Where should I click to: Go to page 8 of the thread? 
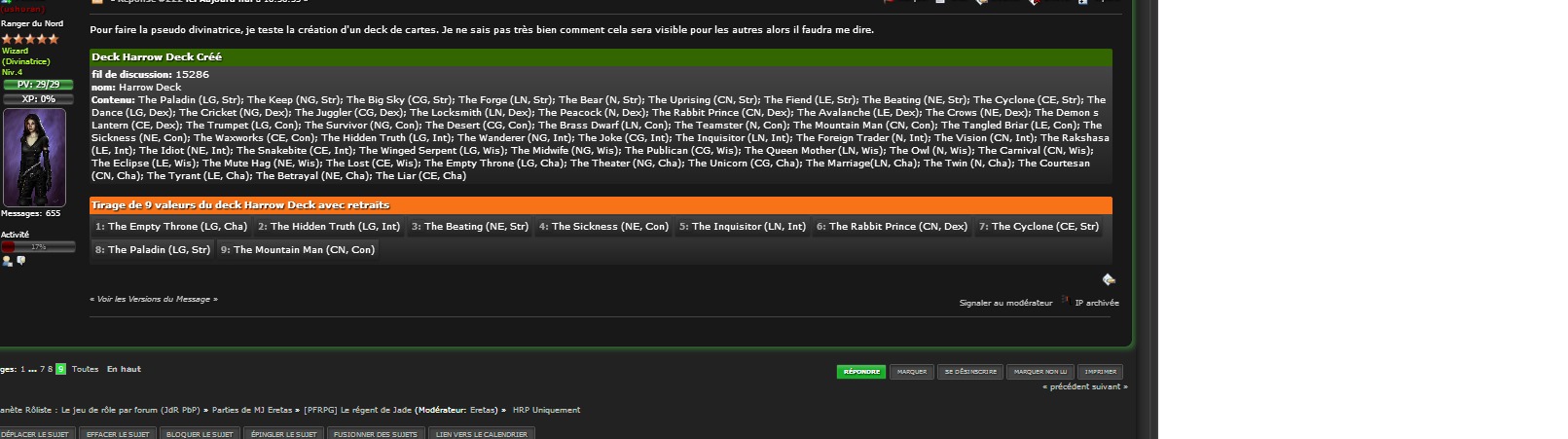click(x=50, y=369)
